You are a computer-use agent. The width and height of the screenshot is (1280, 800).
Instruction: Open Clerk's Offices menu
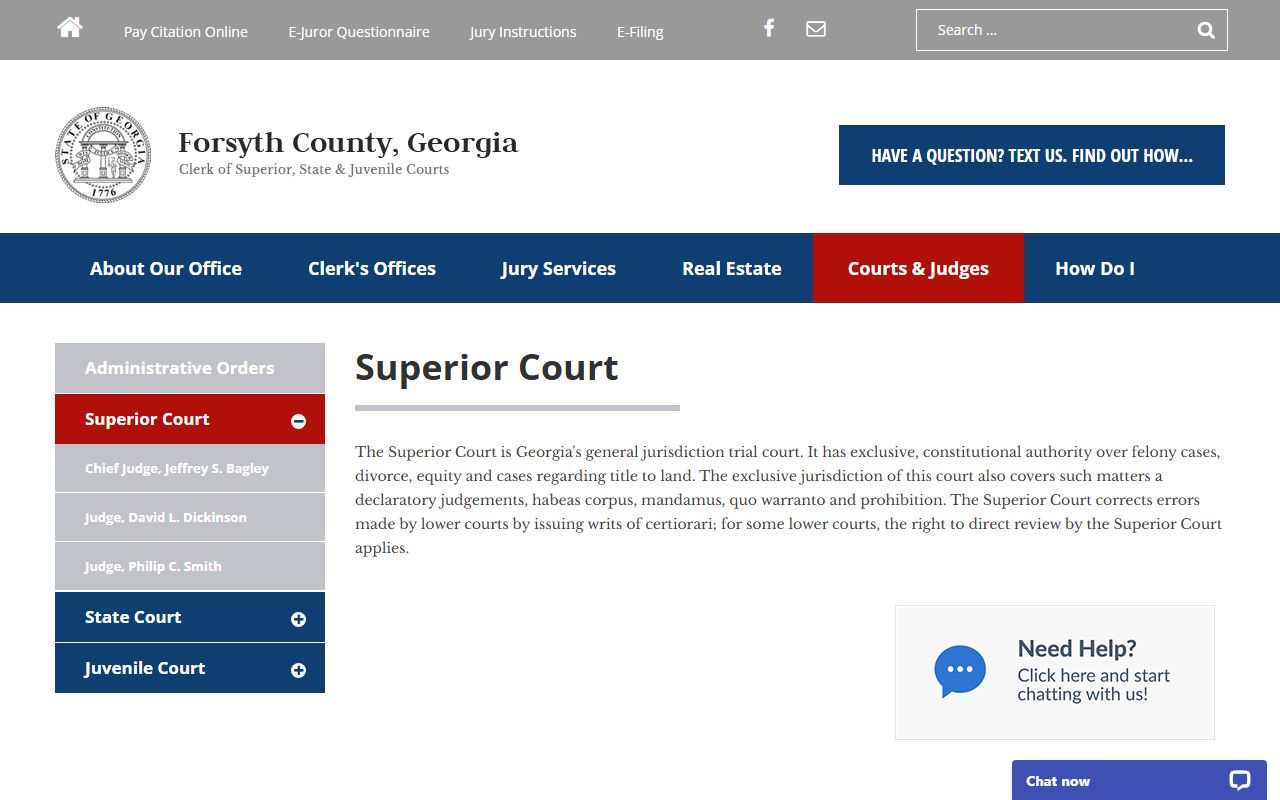[x=372, y=268]
